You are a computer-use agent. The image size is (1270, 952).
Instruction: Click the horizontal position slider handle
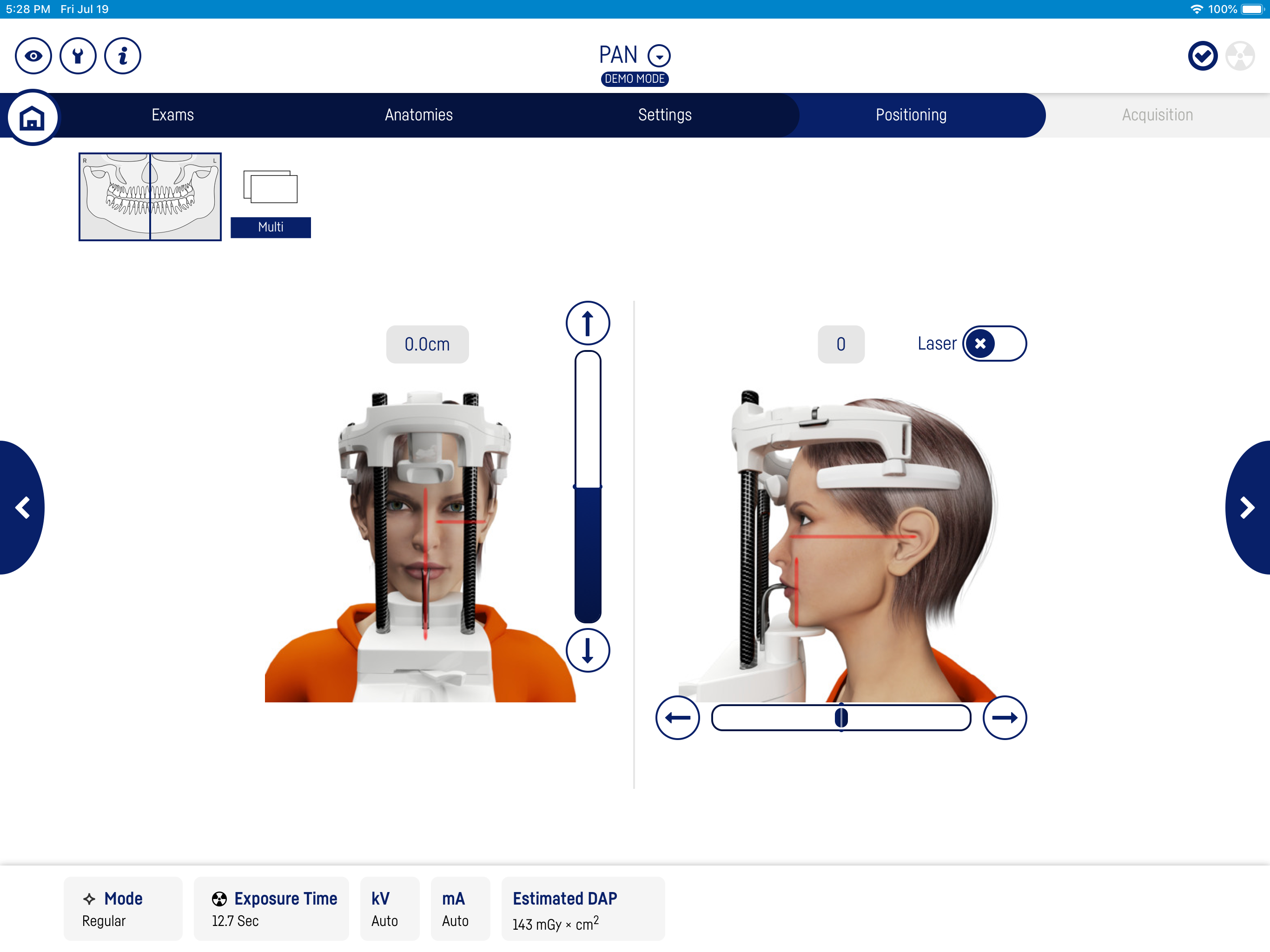coord(841,718)
